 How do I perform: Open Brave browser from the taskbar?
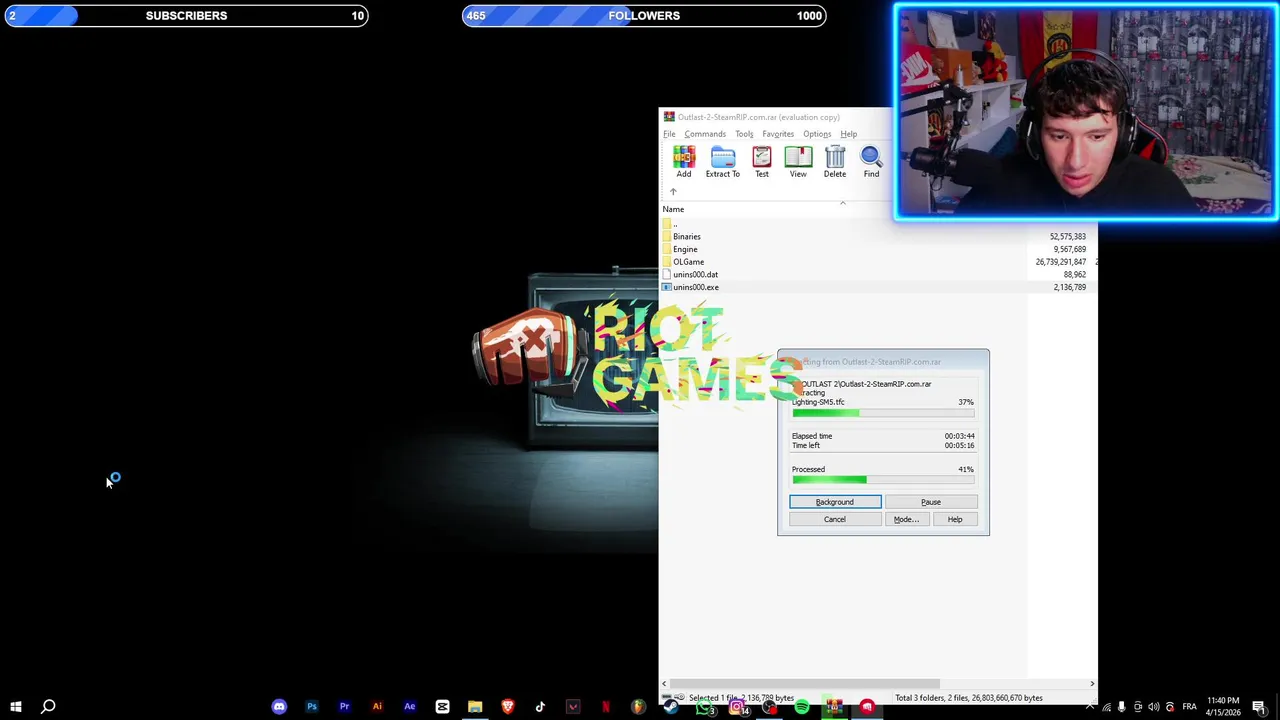(507, 707)
